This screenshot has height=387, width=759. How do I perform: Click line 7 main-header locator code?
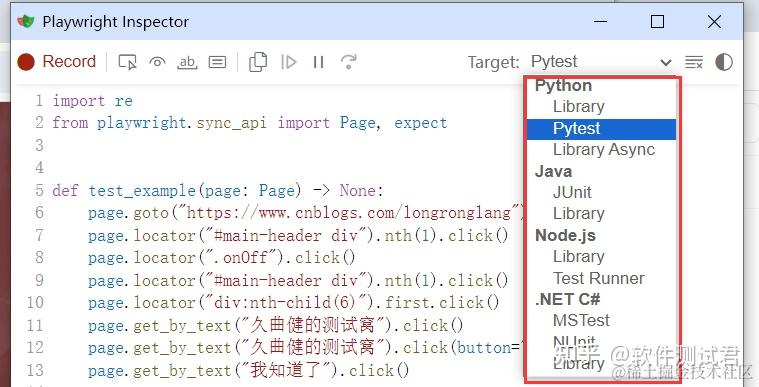click(x=298, y=235)
